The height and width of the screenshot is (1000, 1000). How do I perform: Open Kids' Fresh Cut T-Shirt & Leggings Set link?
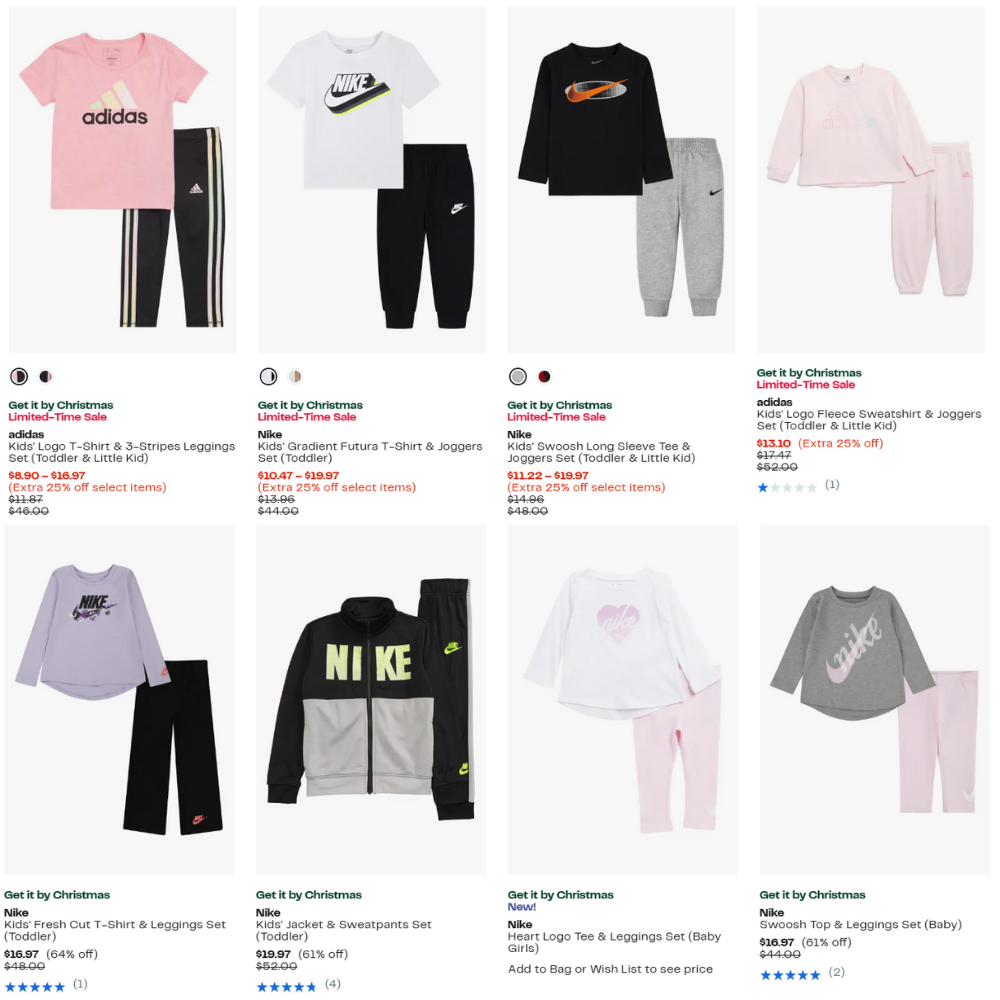point(115,930)
